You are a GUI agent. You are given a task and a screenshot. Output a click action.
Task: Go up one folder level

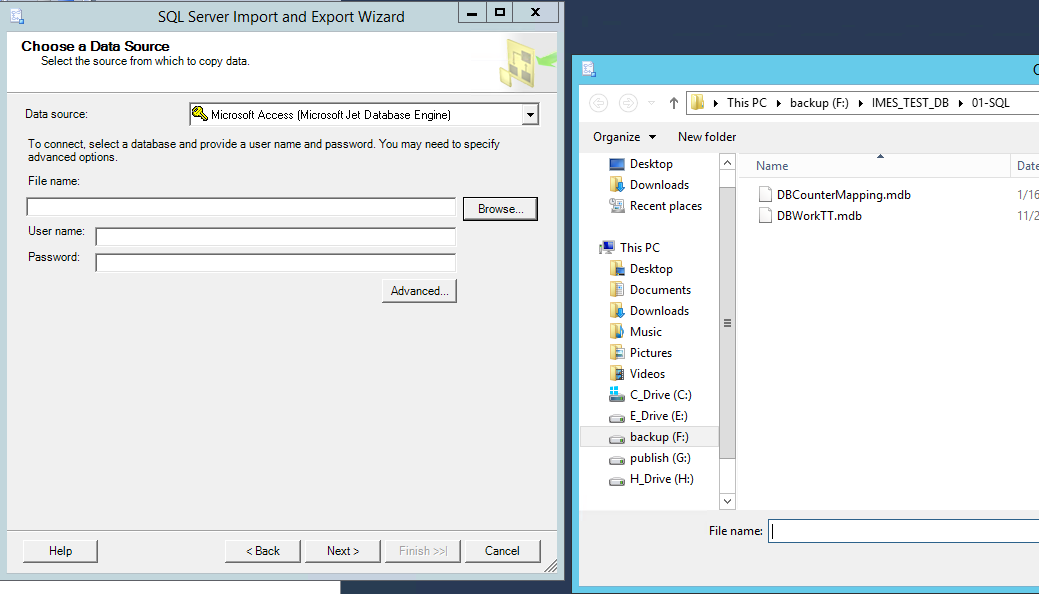pyautogui.click(x=673, y=103)
